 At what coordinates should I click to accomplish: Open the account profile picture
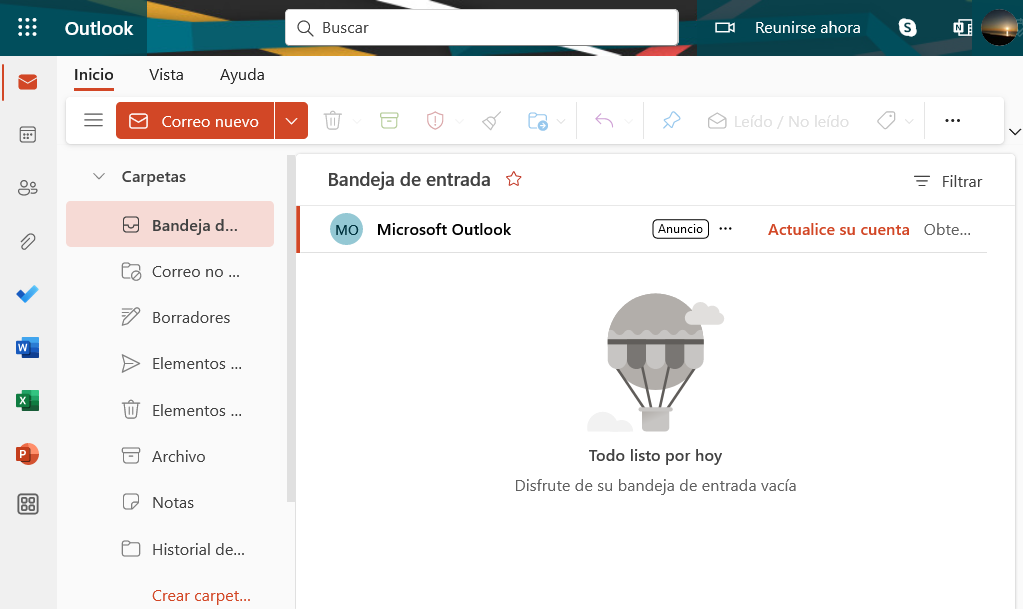click(x=1000, y=27)
